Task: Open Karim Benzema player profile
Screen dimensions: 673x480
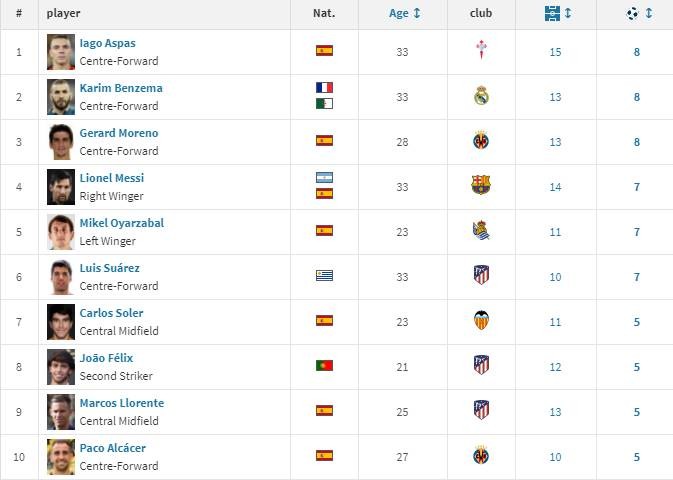Action: 121,88
